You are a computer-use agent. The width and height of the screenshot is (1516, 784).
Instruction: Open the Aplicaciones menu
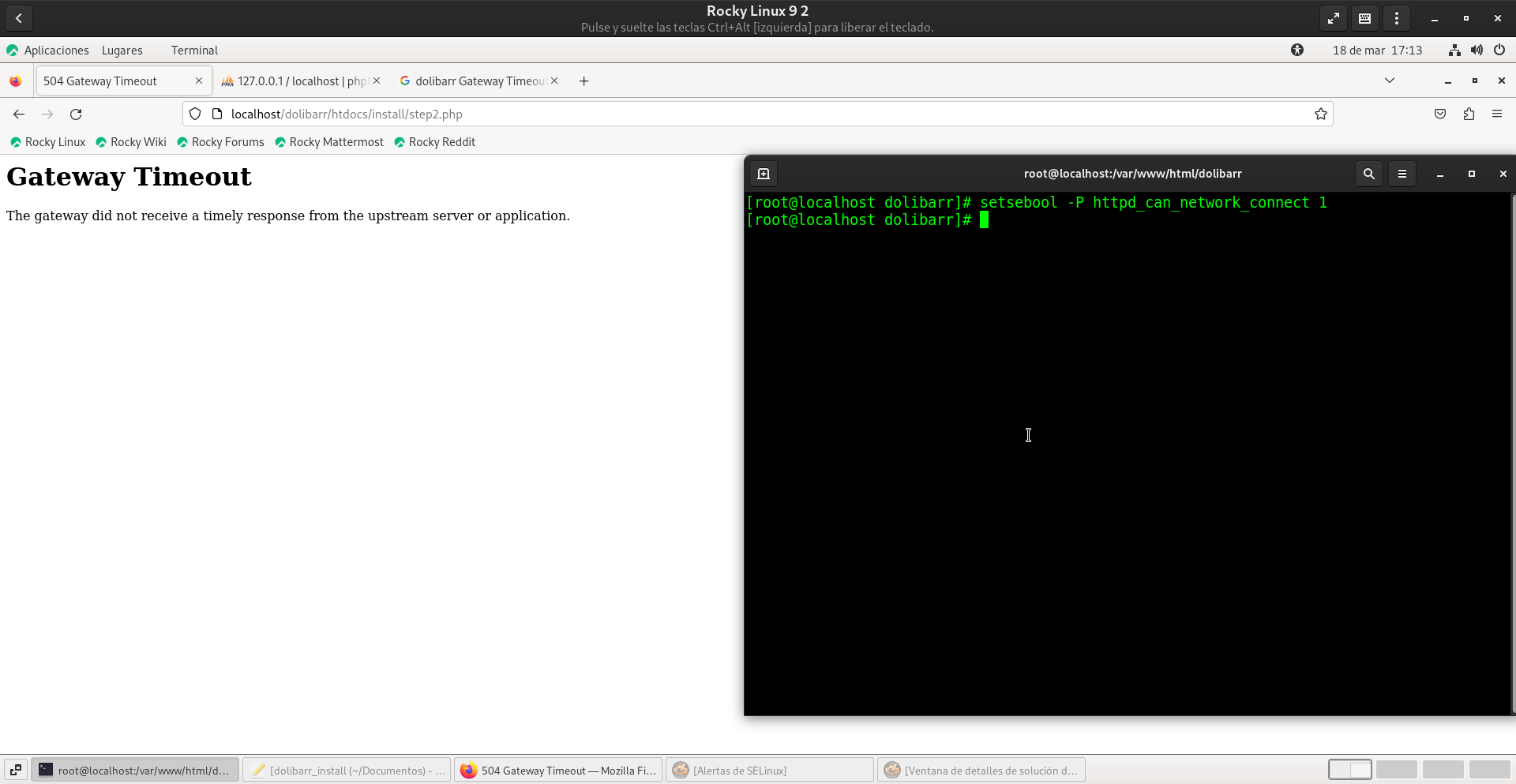pyautogui.click(x=56, y=51)
